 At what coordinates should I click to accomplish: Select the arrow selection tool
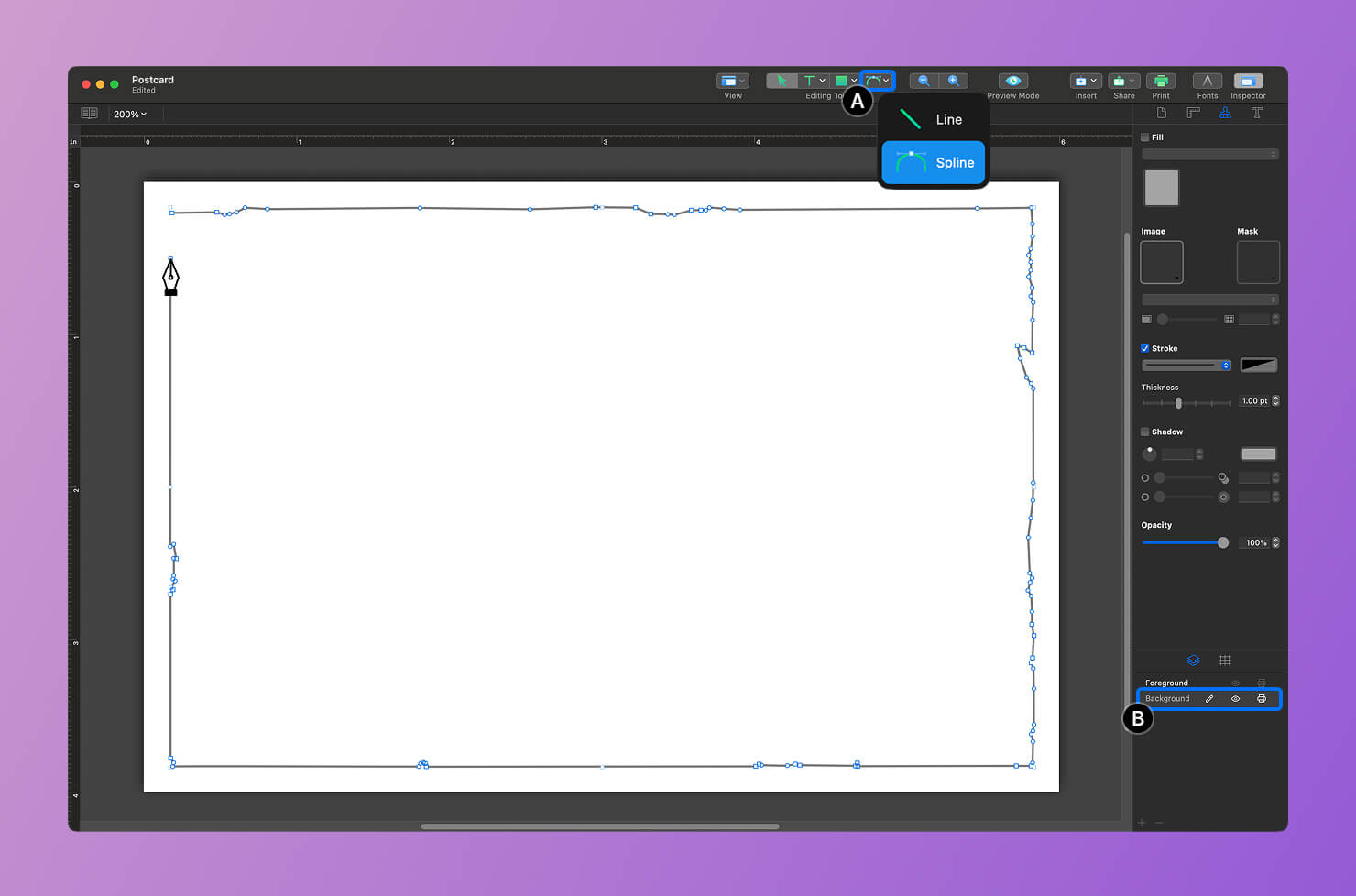780,80
